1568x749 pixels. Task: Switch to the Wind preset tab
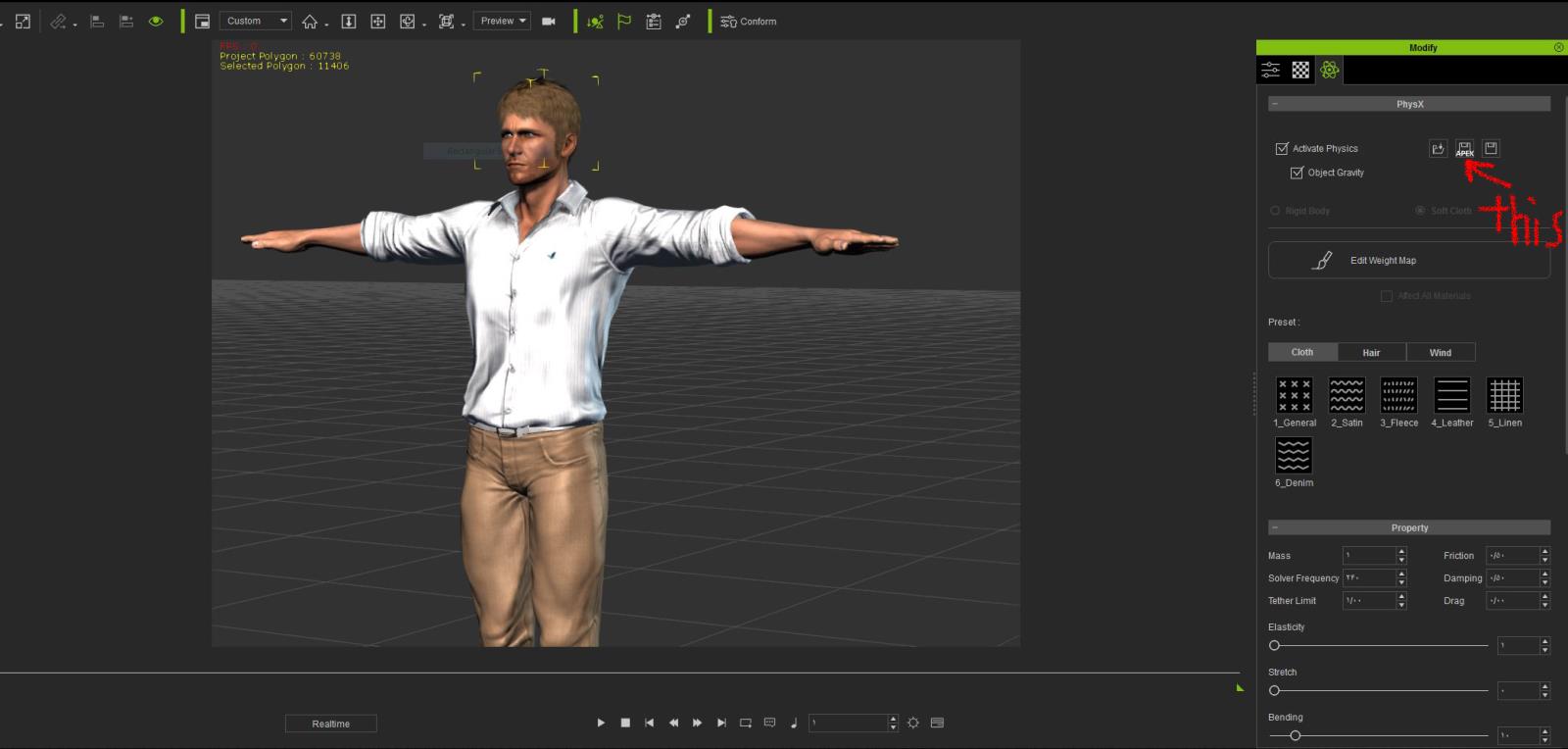(x=1441, y=352)
